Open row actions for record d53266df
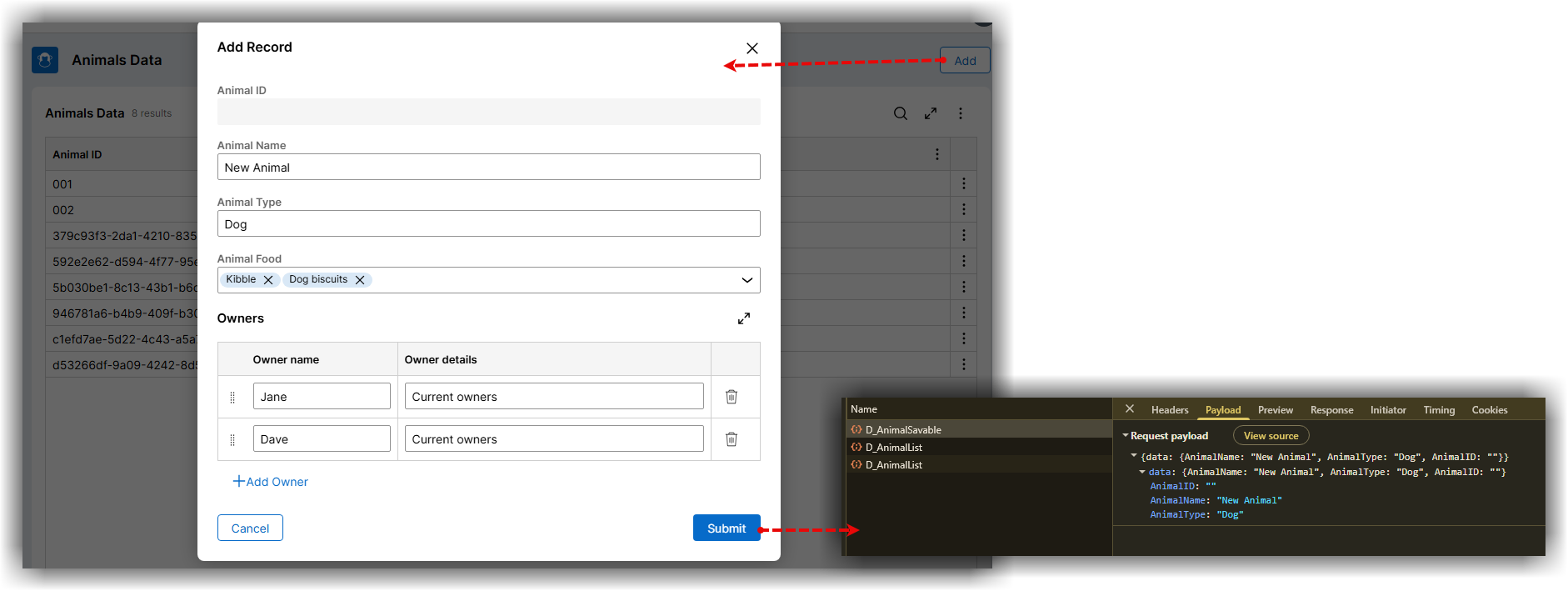The image size is (1568, 591). [x=964, y=364]
